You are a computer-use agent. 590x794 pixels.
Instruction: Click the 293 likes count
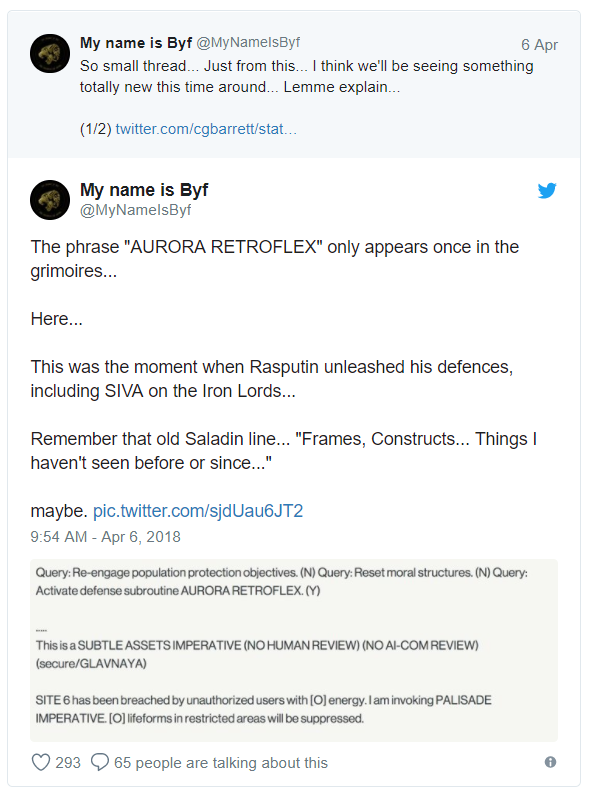tap(68, 763)
